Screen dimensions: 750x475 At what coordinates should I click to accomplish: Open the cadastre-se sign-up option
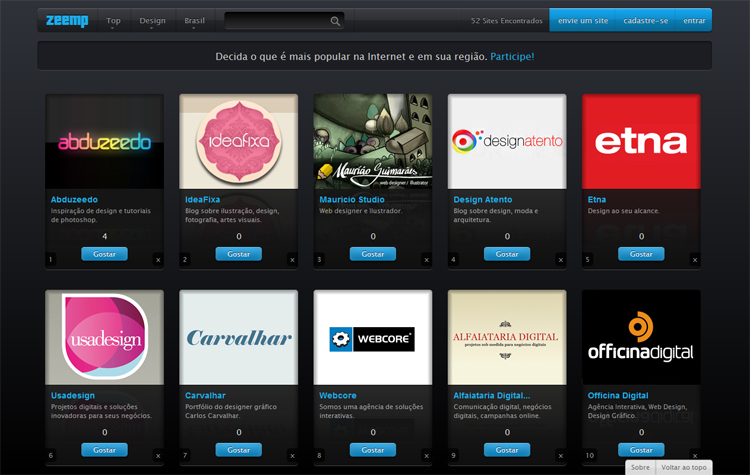click(645, 21)
